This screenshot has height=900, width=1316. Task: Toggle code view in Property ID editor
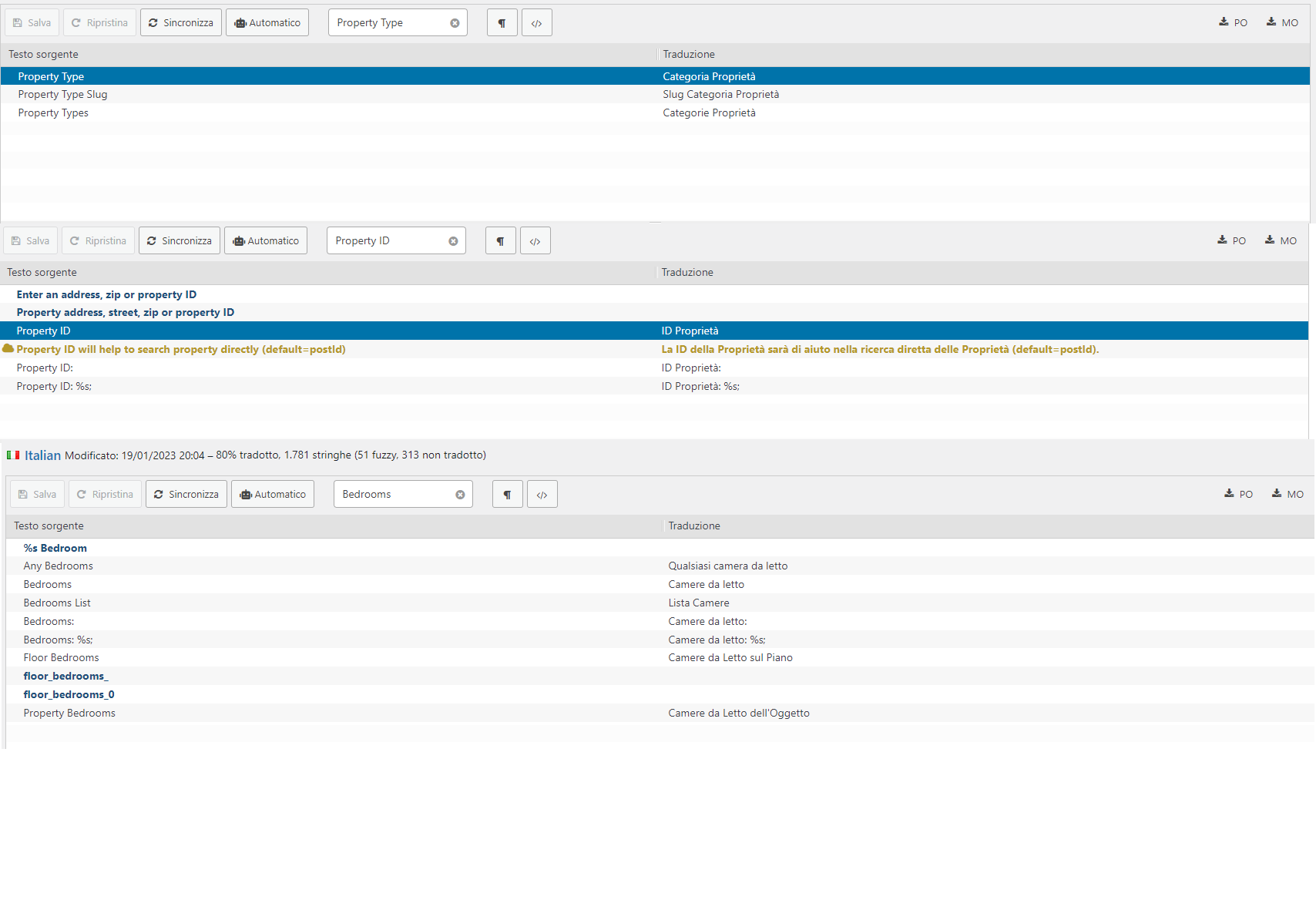click(535, 241)
